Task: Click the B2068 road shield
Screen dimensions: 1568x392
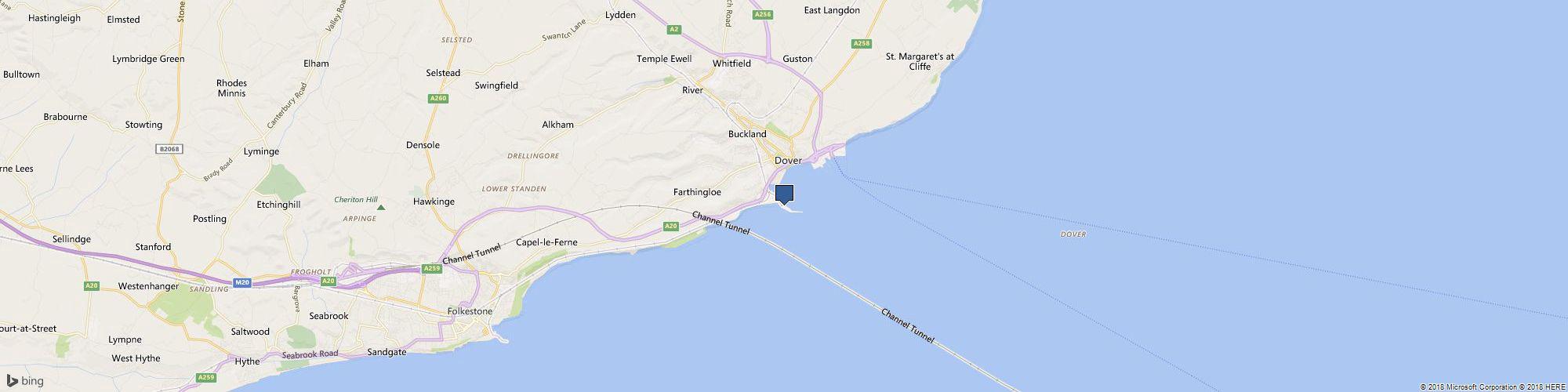Action: tap(169, 148)
